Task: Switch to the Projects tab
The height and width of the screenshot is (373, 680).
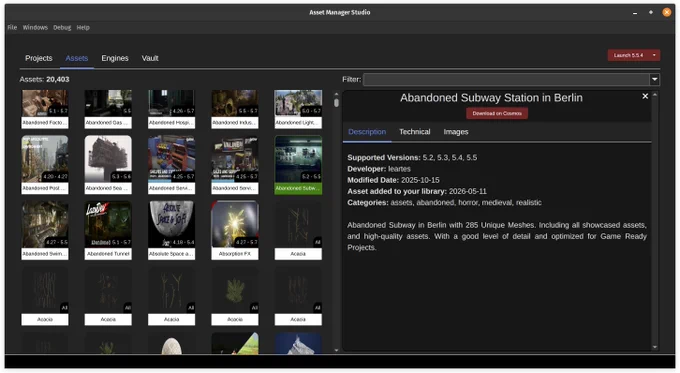Action: coord(39,58)
